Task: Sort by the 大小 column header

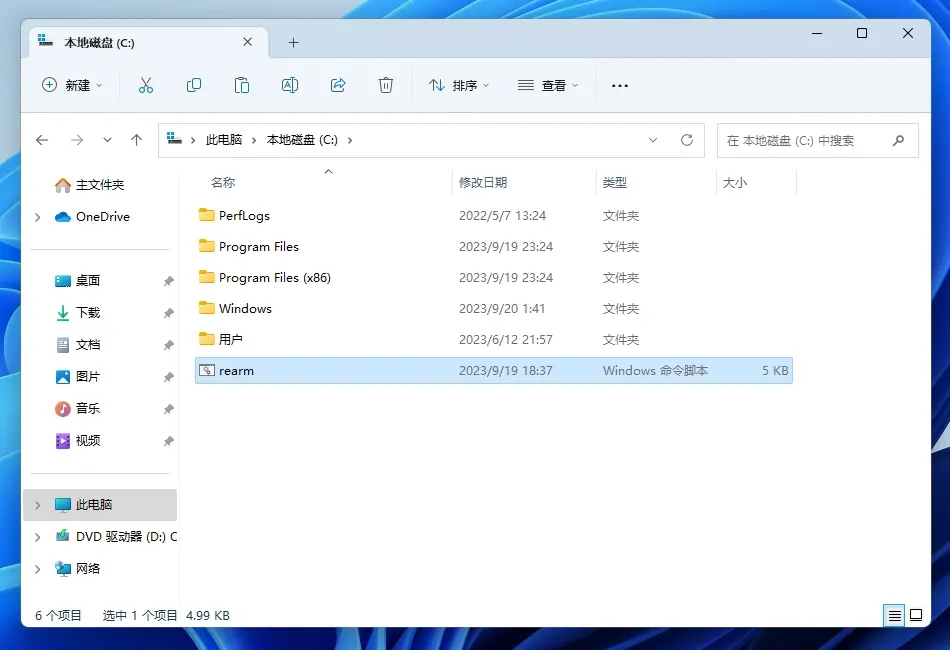Action: [734, 183]
